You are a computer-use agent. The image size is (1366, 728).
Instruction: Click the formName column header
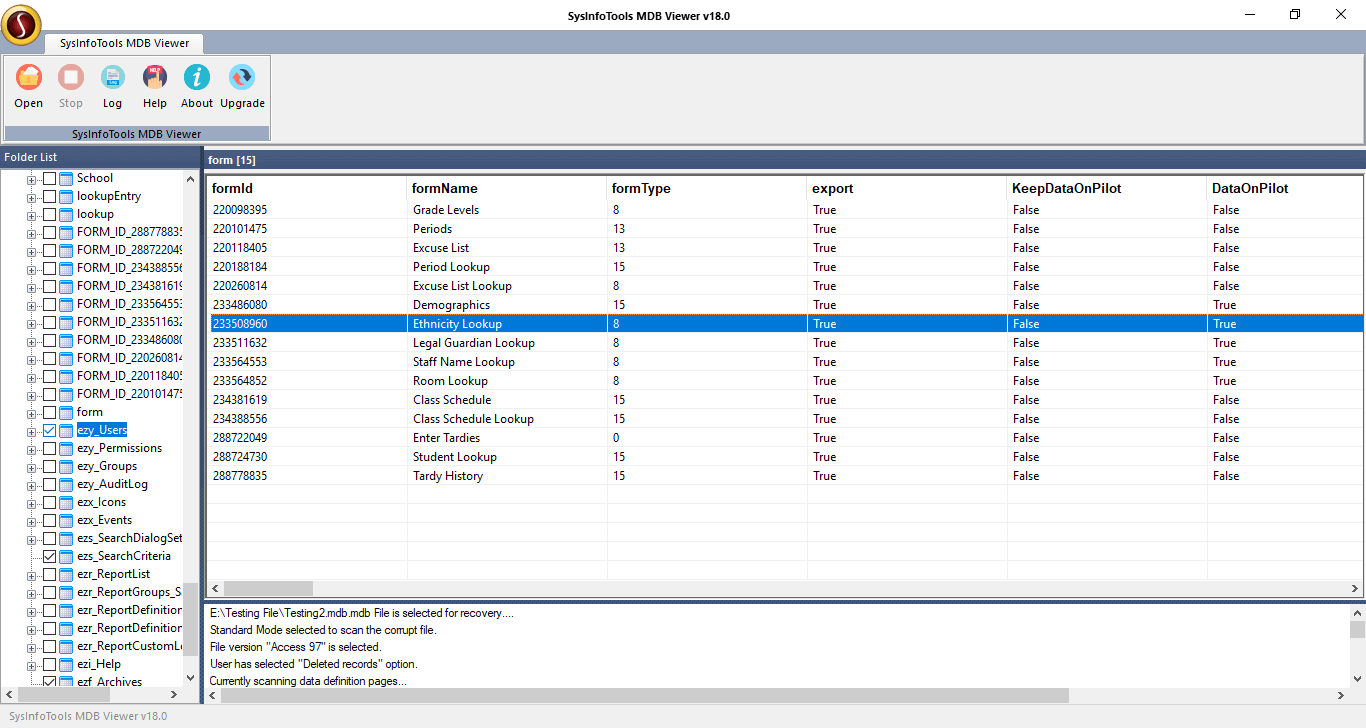[507, 188]
